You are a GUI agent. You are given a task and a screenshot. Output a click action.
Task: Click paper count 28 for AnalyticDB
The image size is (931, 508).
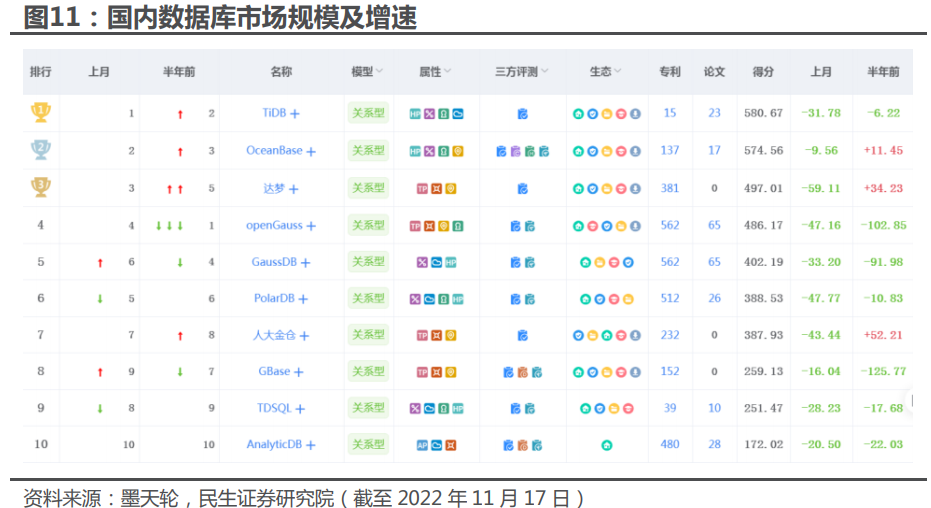coord(714,444)
